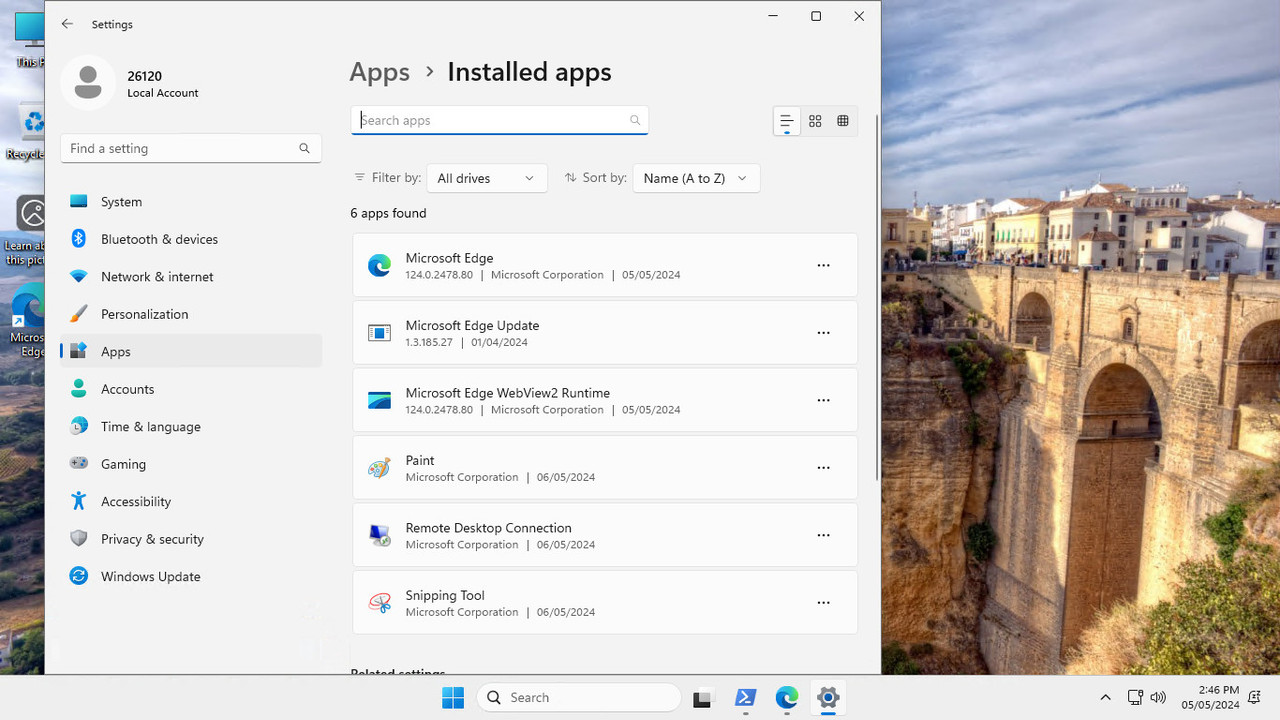Image resolution: width=1280 pixels, height=720 pixels.
Task: Click the Remote Desktop Connection icon
Action: 379,535
